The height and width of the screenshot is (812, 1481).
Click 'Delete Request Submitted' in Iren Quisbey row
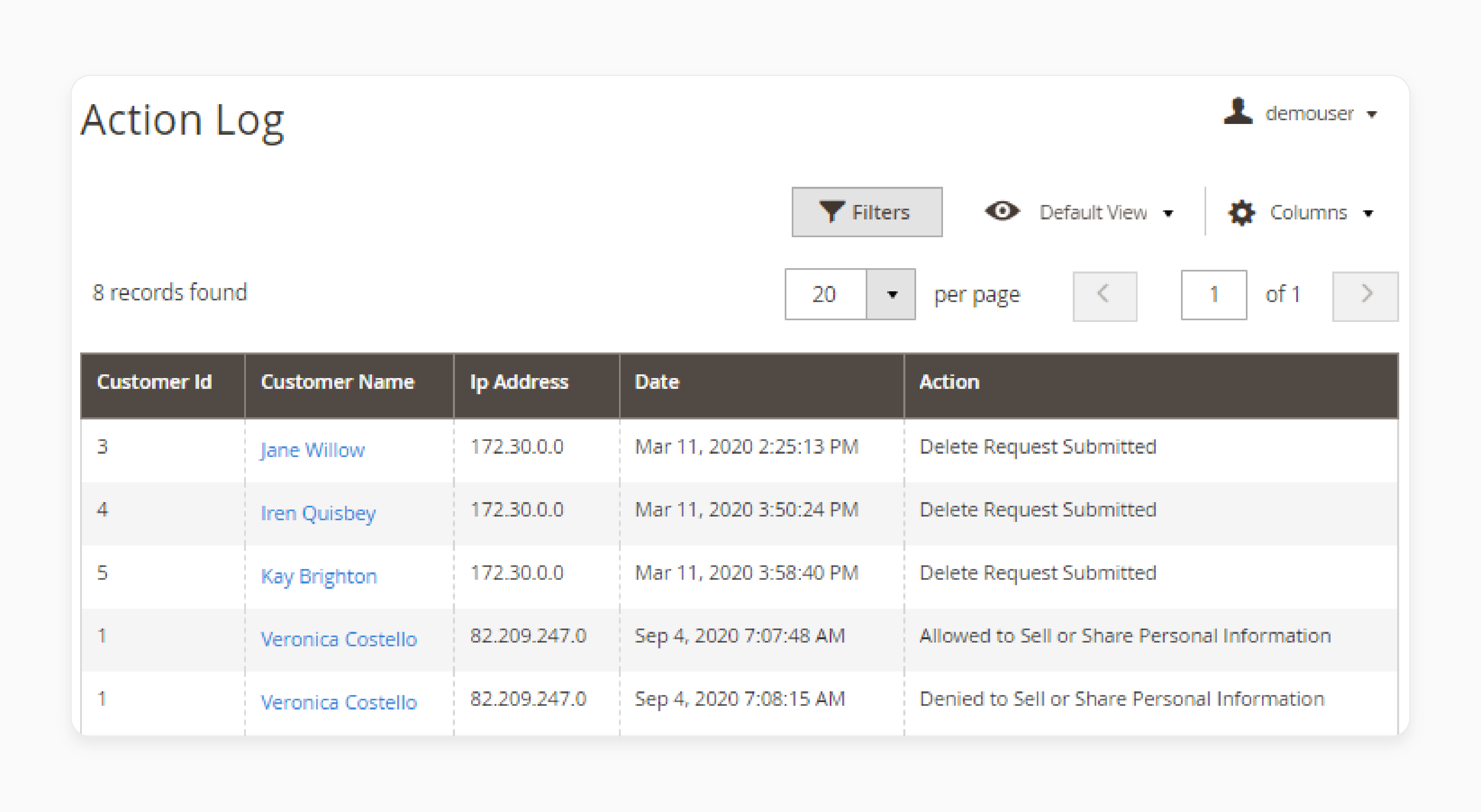(1038, 510)
